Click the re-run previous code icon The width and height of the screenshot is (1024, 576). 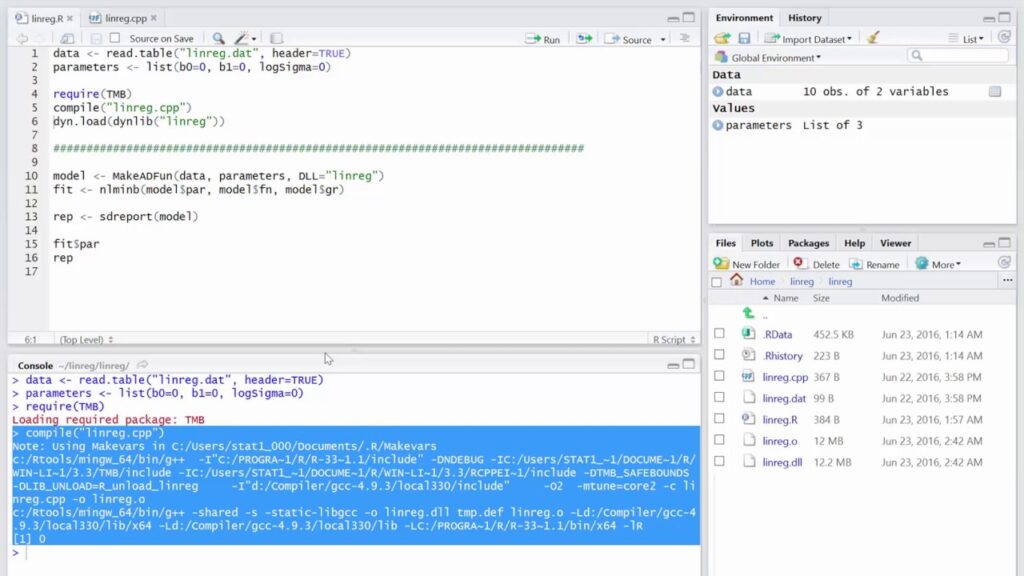pos(584,39)
